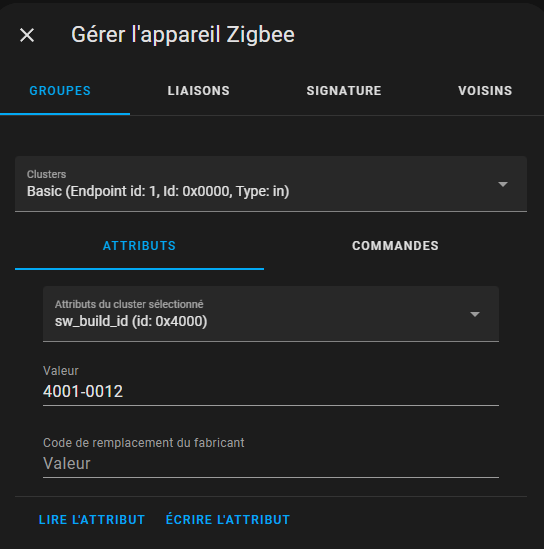Close the Zigbee device management dialog
544x549 pixels.
(x=27, y=35)
